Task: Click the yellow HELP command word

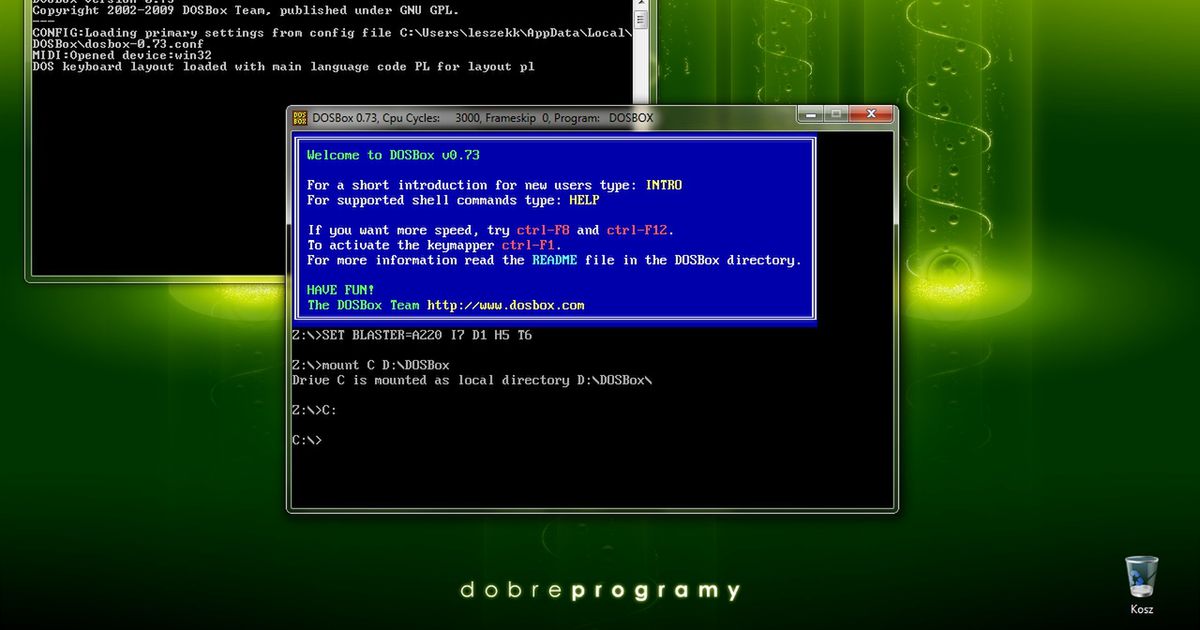Action: (x=584, y=200)
